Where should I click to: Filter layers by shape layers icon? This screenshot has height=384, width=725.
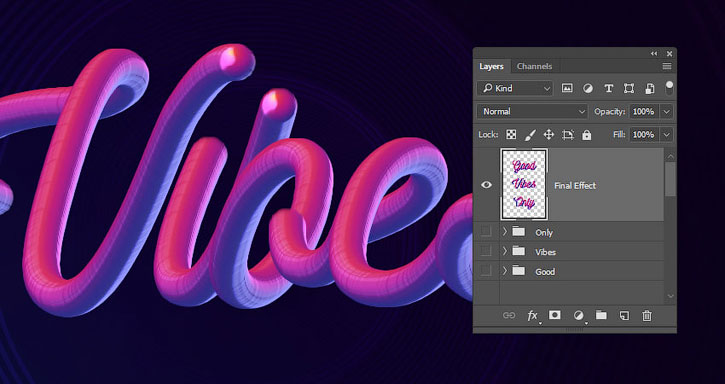pyautogui.click(x=629, y=88)
